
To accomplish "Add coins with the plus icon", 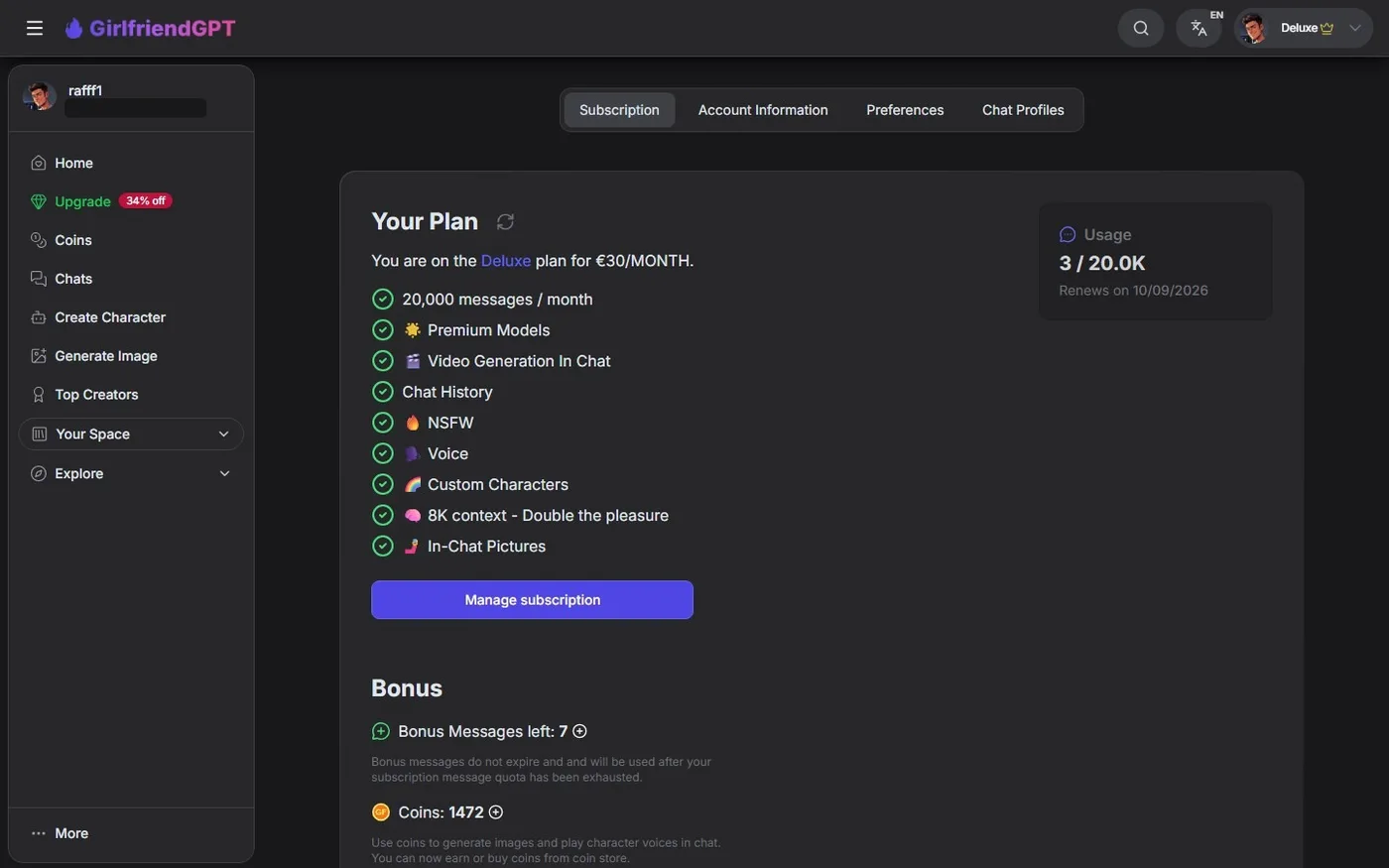I will [496, 812].
